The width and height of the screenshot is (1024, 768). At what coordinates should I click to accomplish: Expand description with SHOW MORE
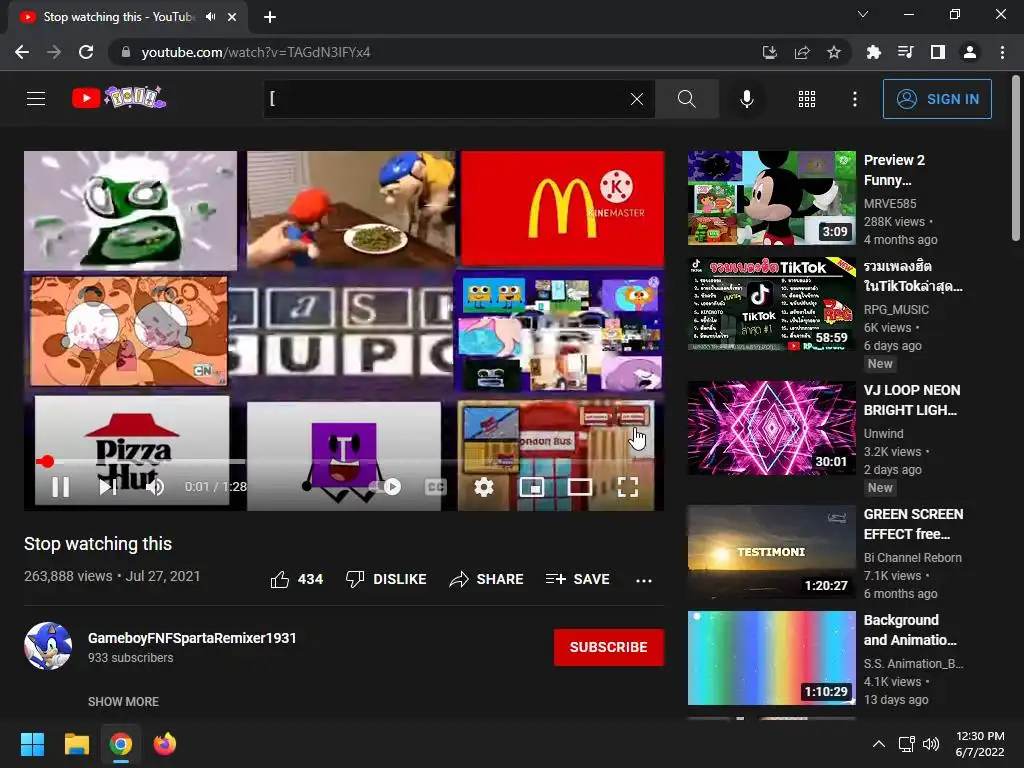click(x=123, y=701)
